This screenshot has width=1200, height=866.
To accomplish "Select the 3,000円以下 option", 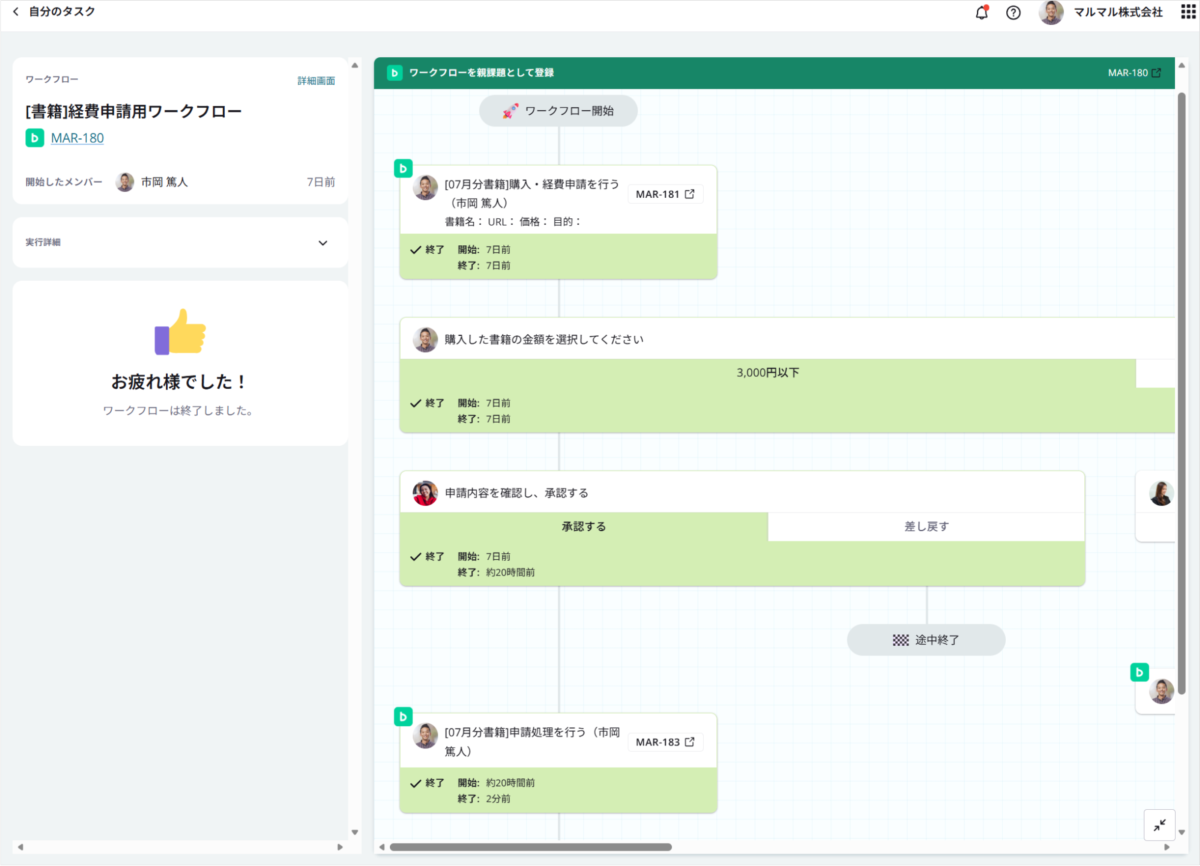I will [768, 373].
